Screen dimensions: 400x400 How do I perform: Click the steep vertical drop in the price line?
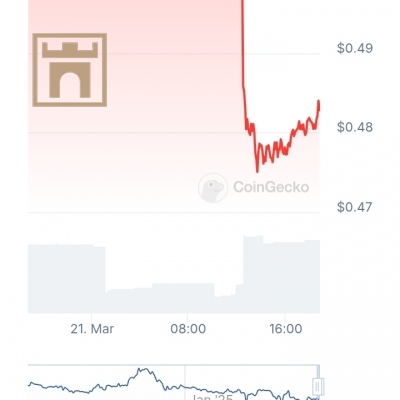(243, 43)
